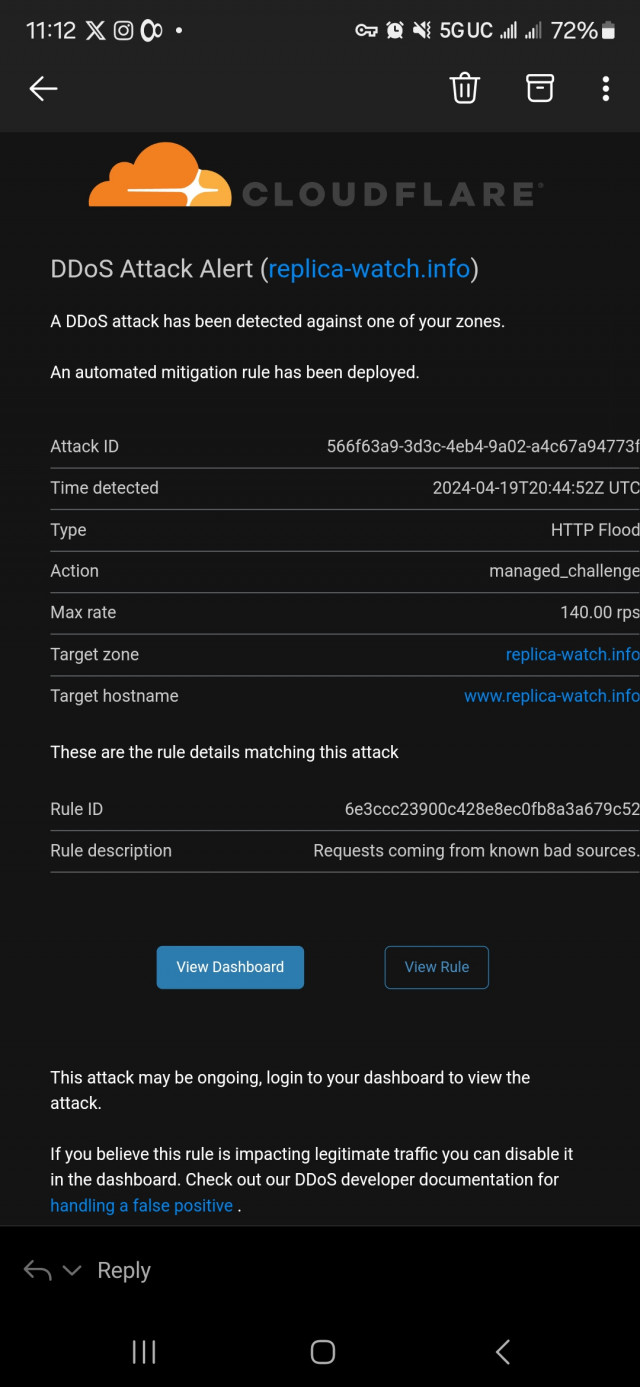
Task: Tap the back arrow icon
Action: [x=43, y=89]
